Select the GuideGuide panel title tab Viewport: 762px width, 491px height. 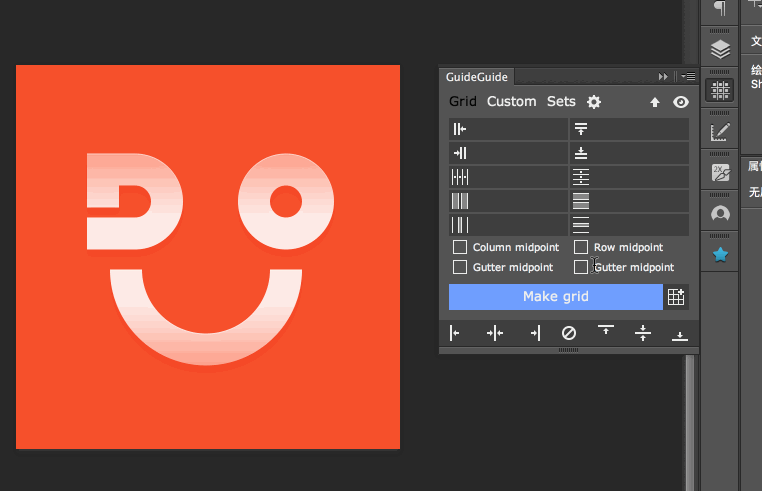[477, 77]
